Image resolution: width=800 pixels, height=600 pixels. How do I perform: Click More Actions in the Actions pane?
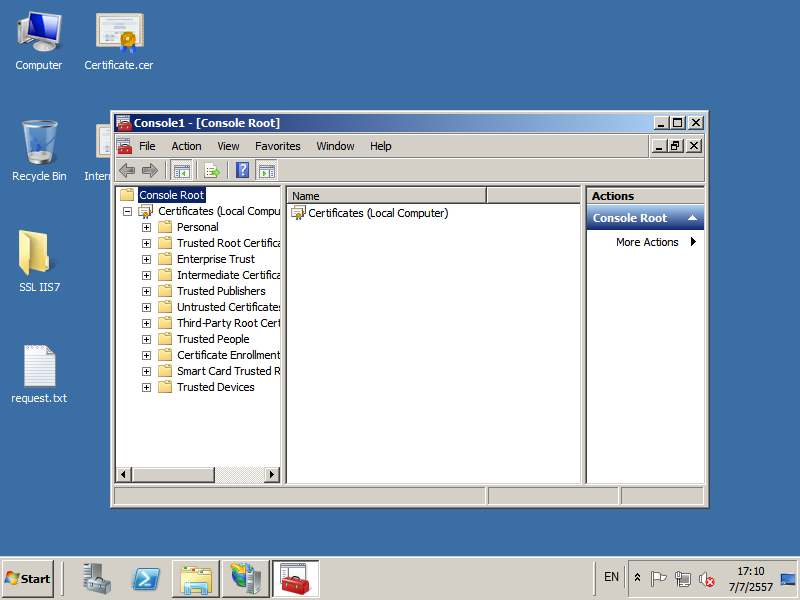[x=647, y=242]
